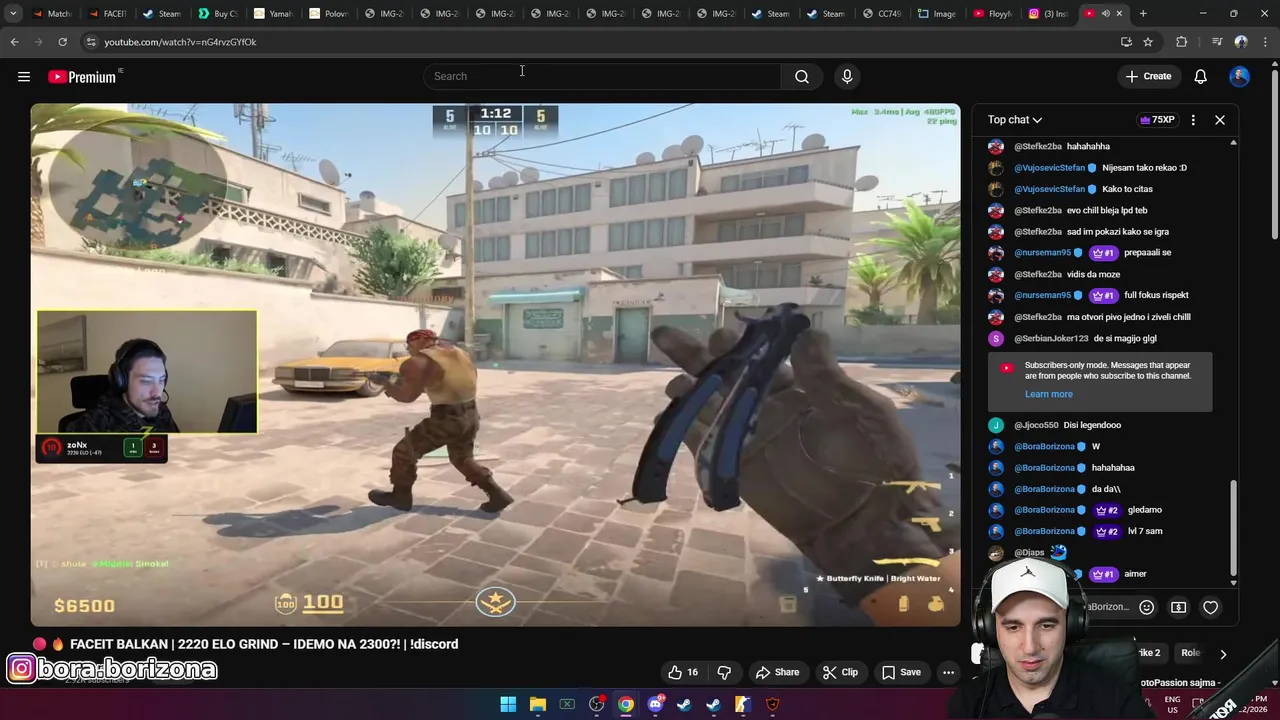
Task: Switch to the Buy CS browser tab
Action: (217, 13)
